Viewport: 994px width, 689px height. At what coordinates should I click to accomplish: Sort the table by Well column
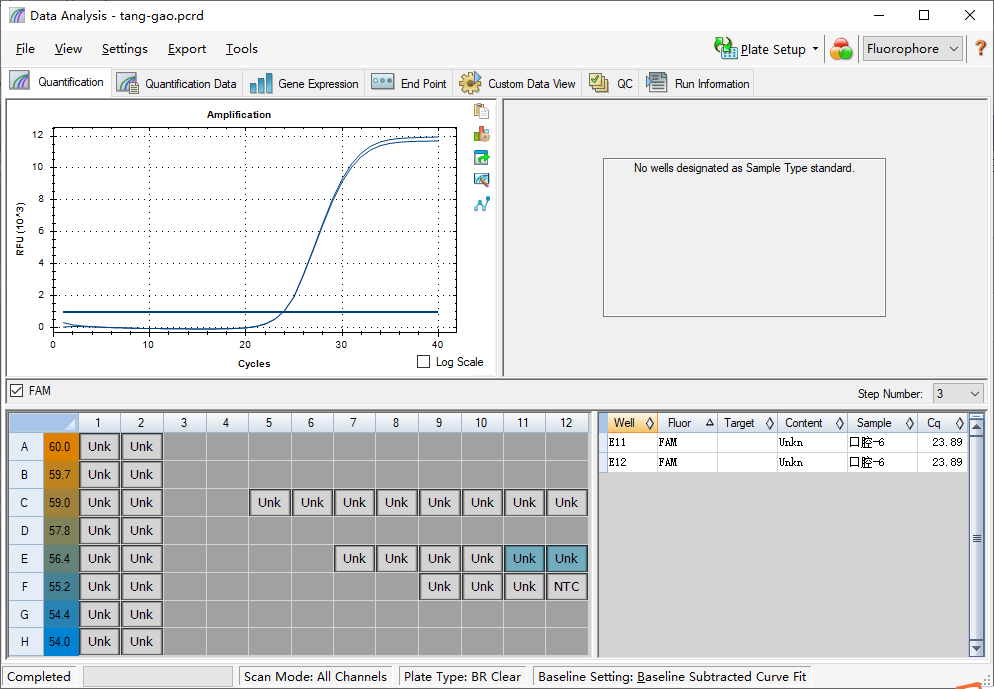(632, 423)
